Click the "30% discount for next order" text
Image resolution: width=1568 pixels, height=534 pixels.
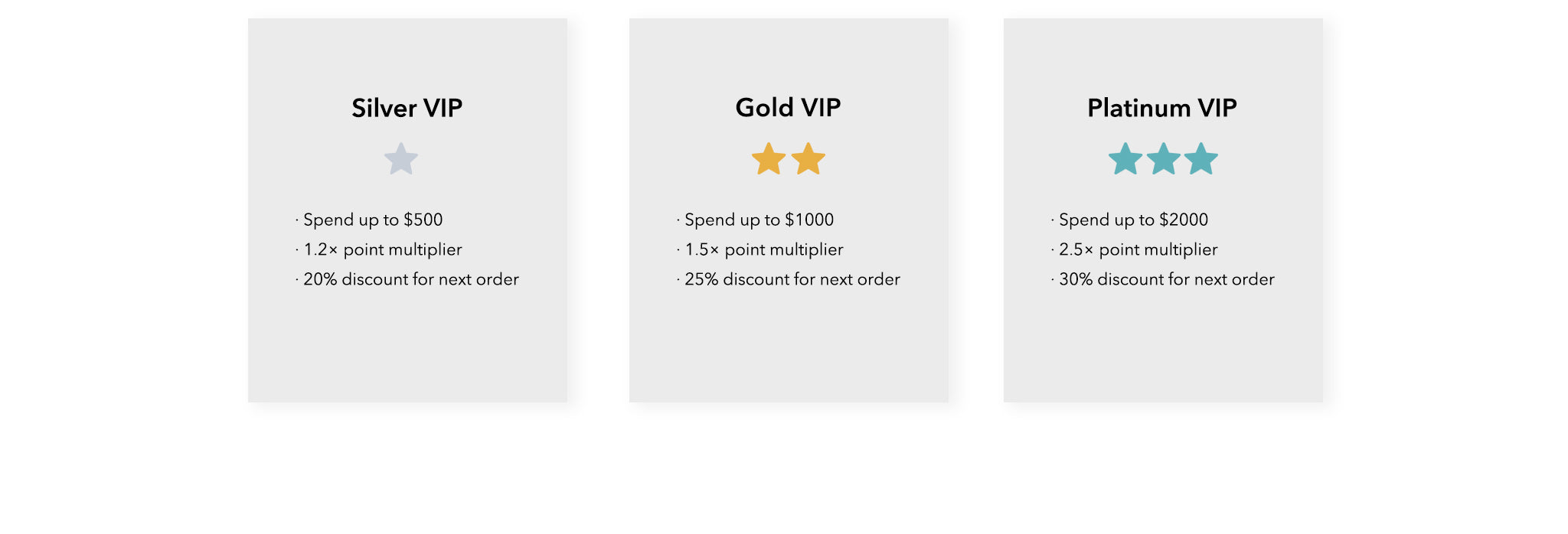point(1166,279)
